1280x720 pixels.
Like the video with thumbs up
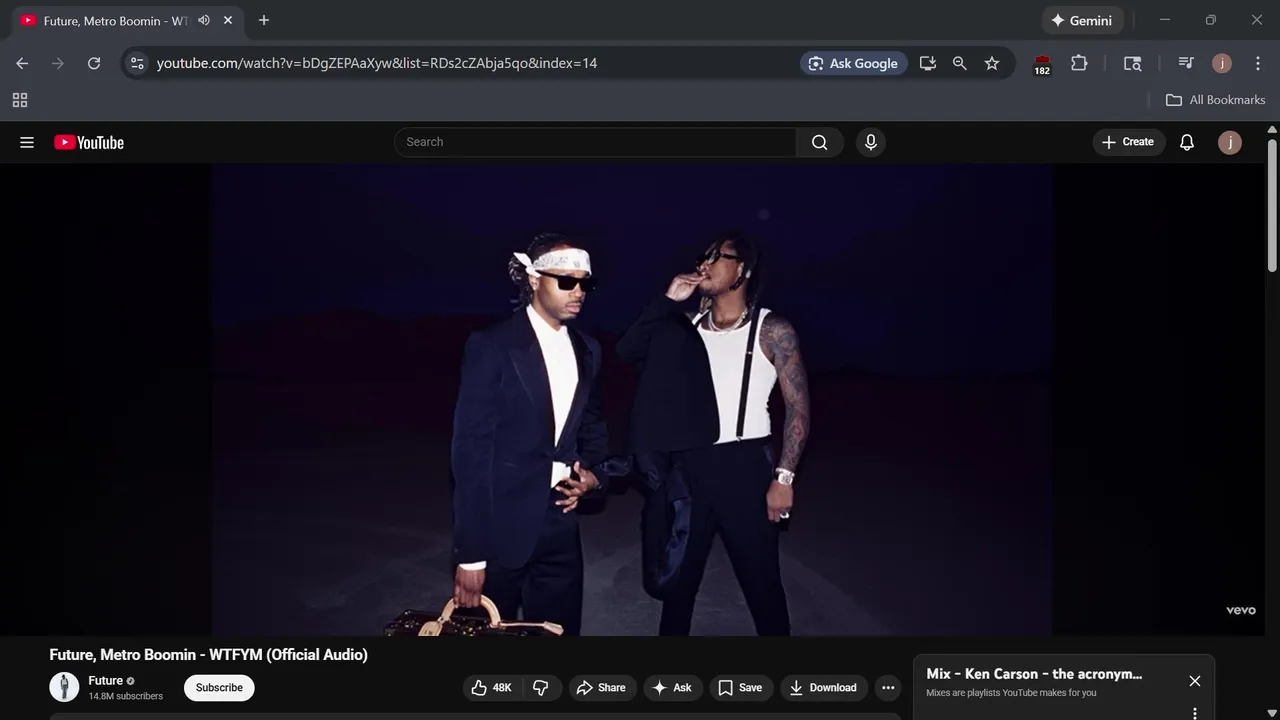tap(491, 688)
